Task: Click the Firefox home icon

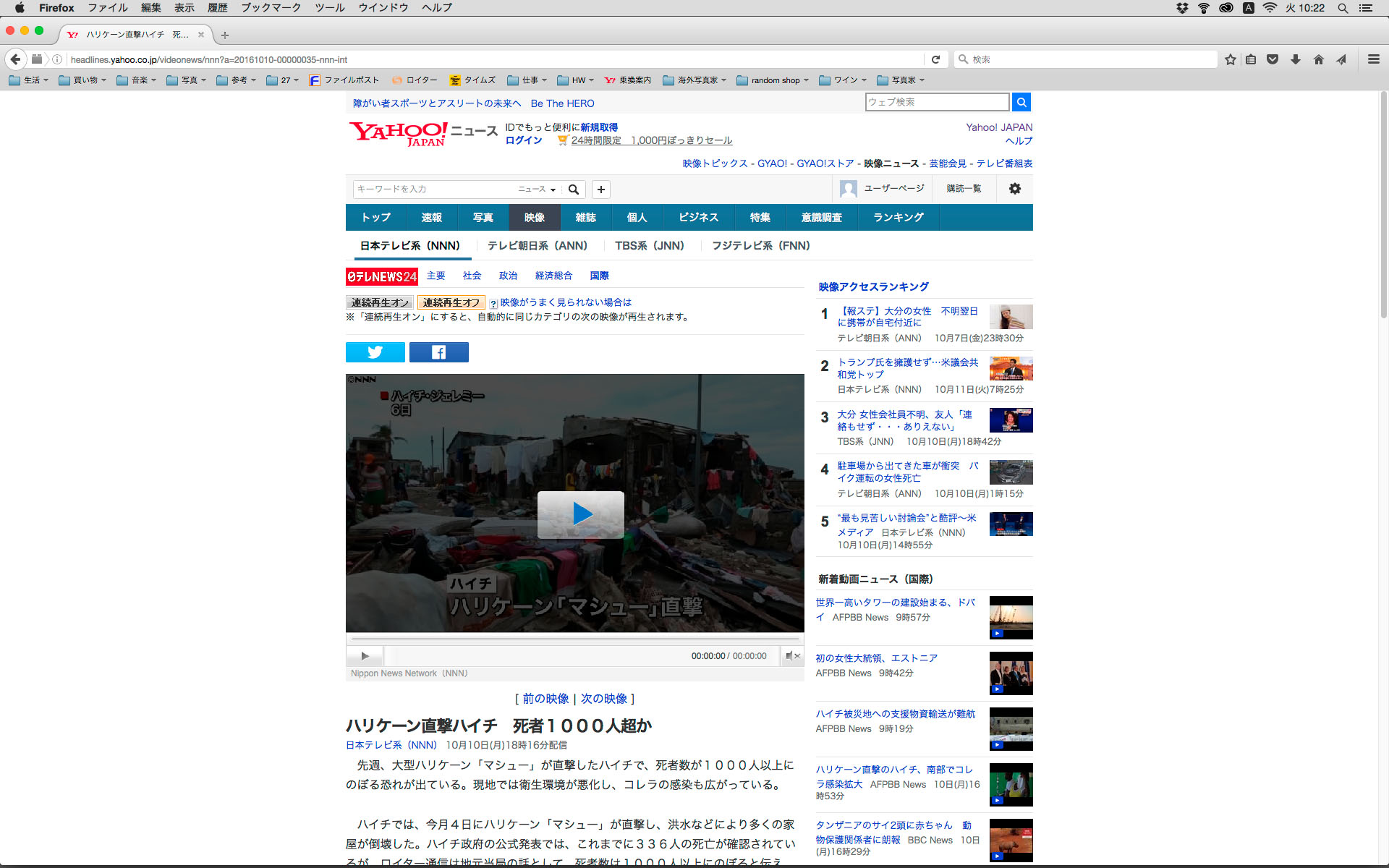Action: 1318,59
